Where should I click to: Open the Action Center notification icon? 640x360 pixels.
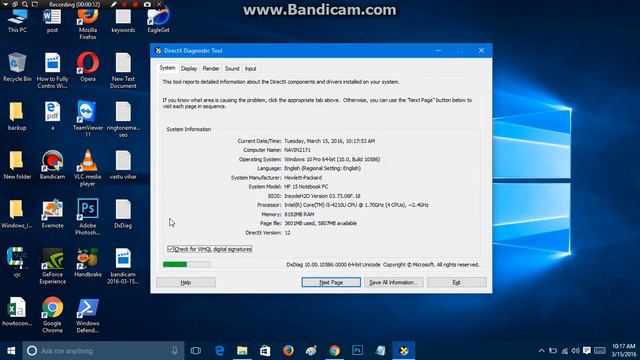click(587, 351)
